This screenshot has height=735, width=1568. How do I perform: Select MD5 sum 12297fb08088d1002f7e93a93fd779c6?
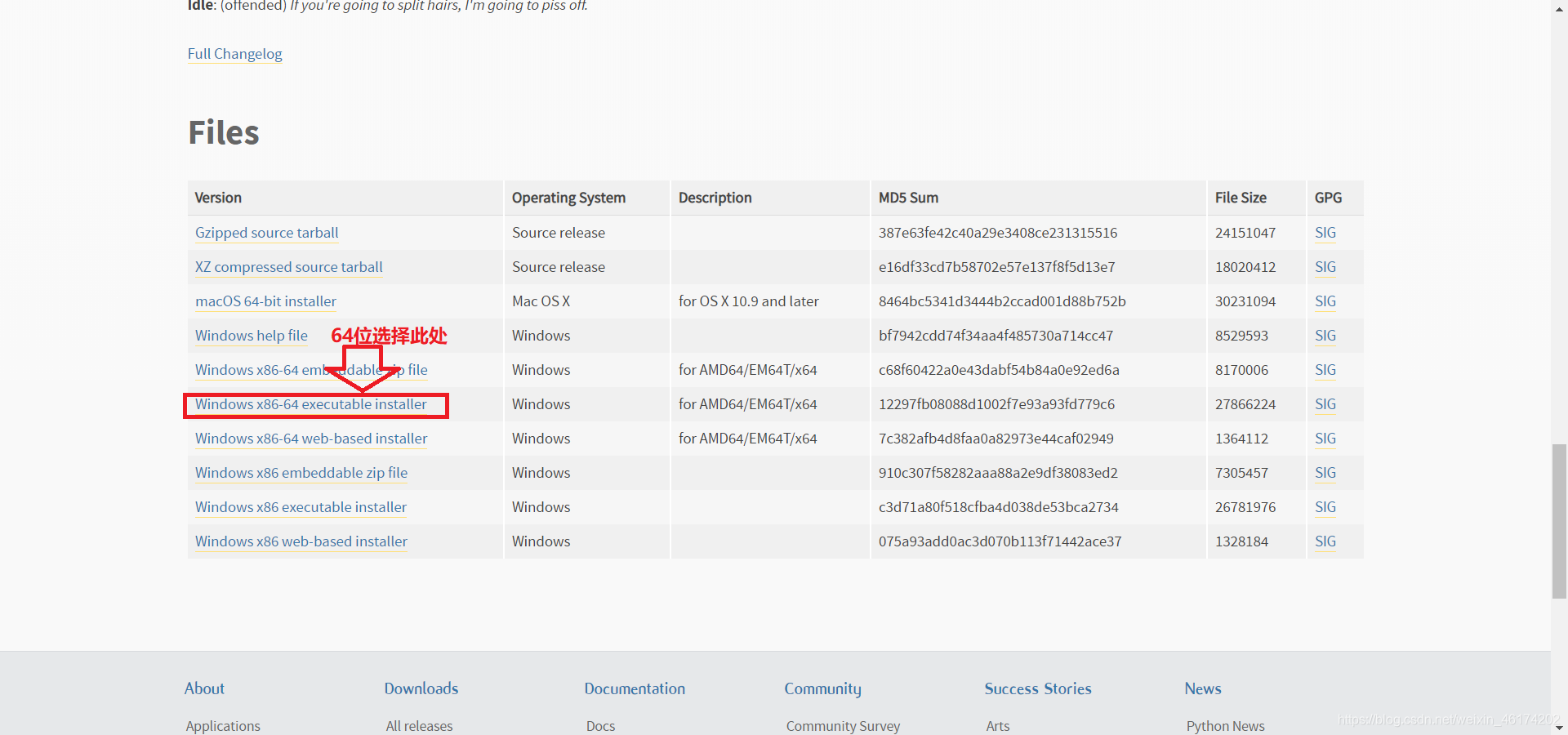[x=996, y=404]
